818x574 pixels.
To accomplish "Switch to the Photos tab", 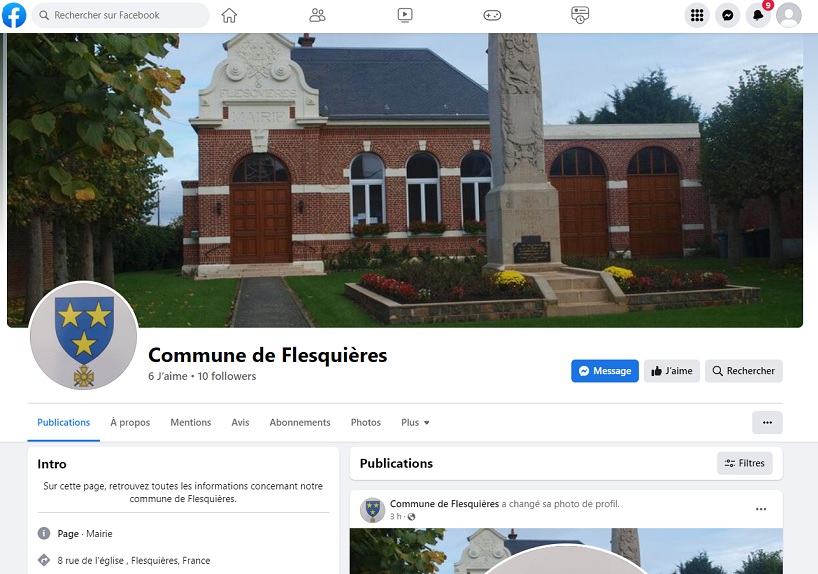I will pyautogui.click(x=366, y=423).
